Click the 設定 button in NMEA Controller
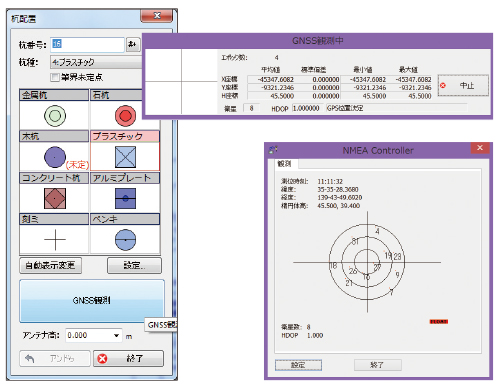 coord(298,365)
